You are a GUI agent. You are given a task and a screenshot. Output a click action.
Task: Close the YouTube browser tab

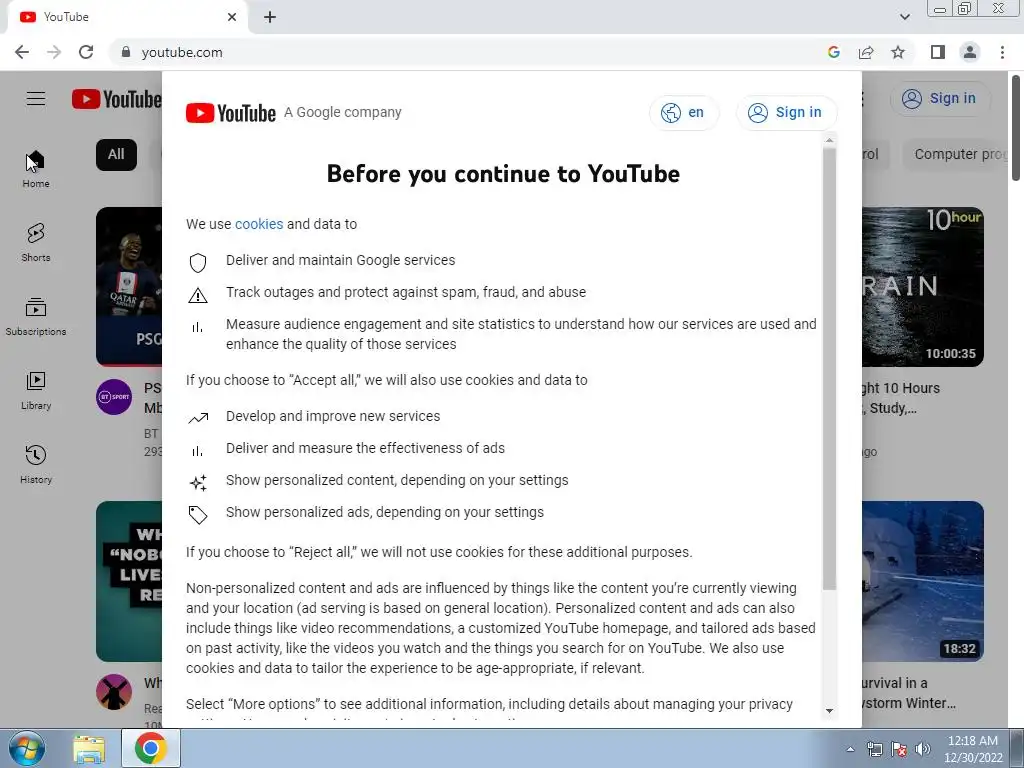click(x=232, y=17)
